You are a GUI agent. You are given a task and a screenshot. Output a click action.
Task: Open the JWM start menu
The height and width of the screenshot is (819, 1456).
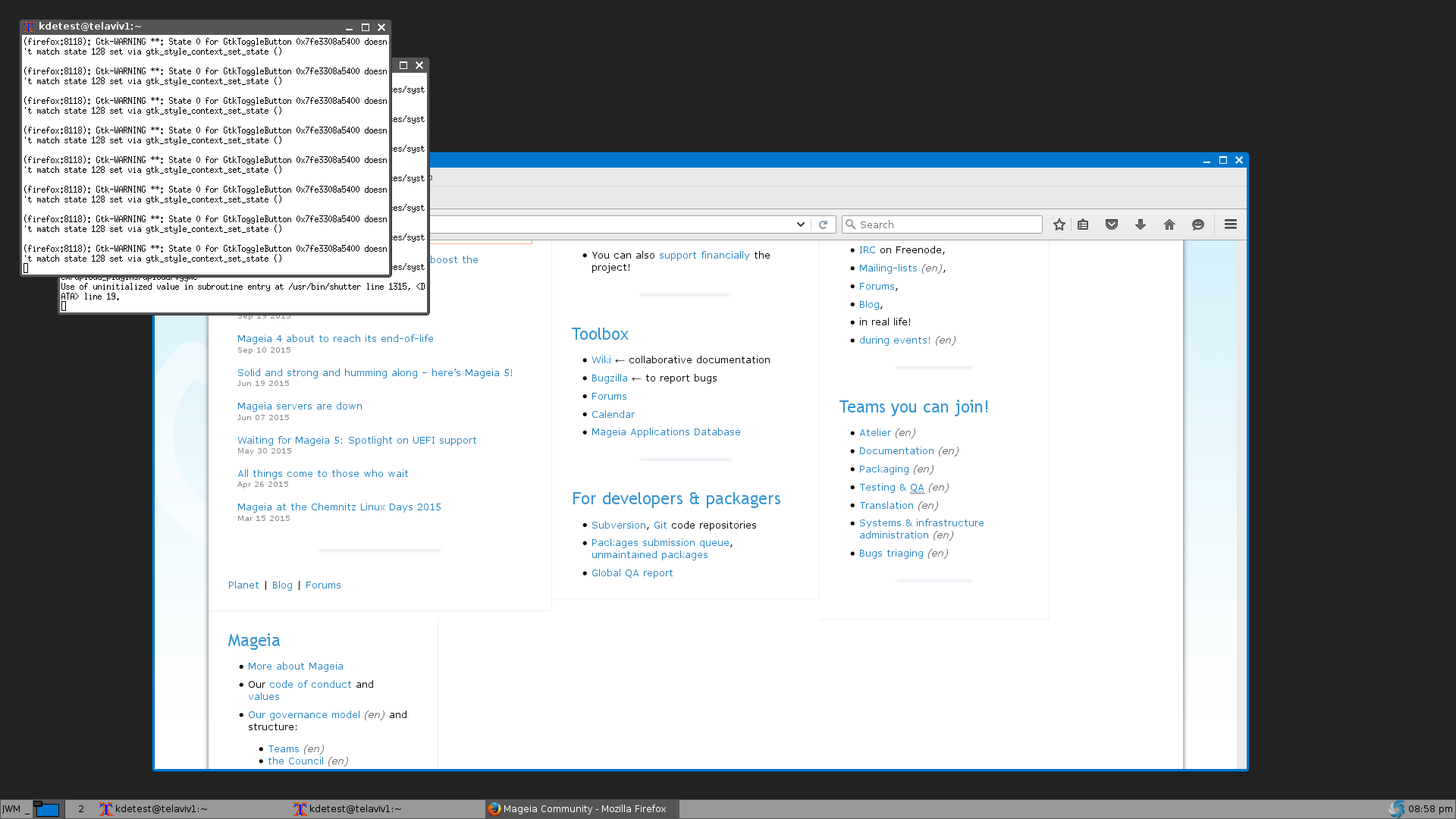click(x=11, y=809)
